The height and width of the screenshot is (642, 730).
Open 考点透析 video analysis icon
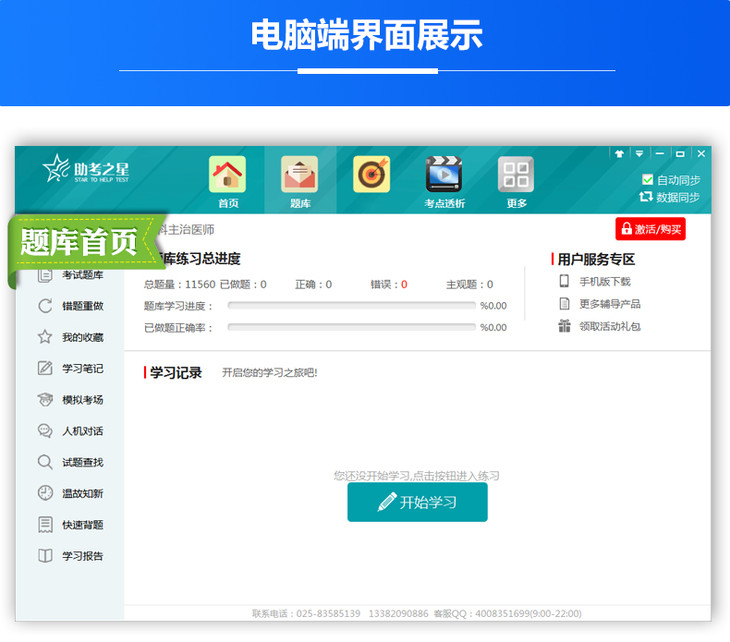click(x=443, y=175)
